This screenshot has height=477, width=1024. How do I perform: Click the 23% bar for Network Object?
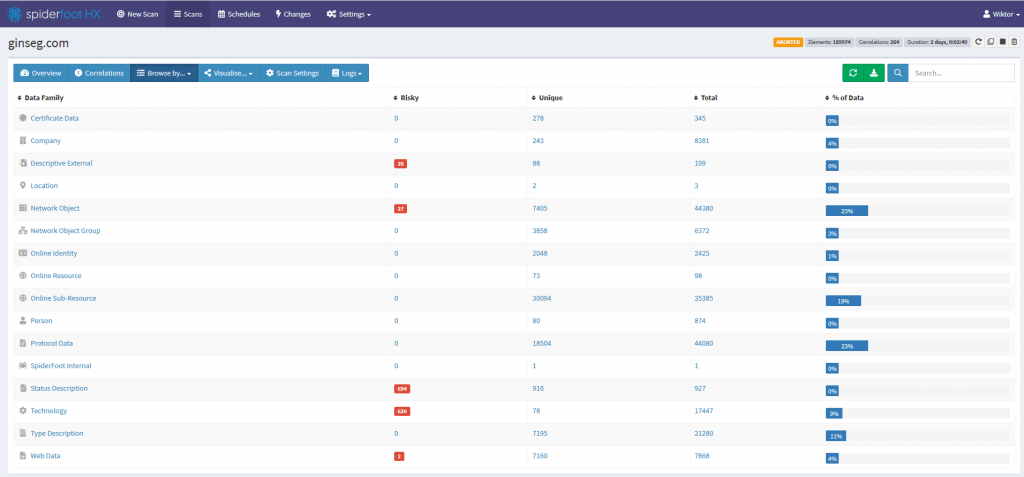tap(846, 210)
